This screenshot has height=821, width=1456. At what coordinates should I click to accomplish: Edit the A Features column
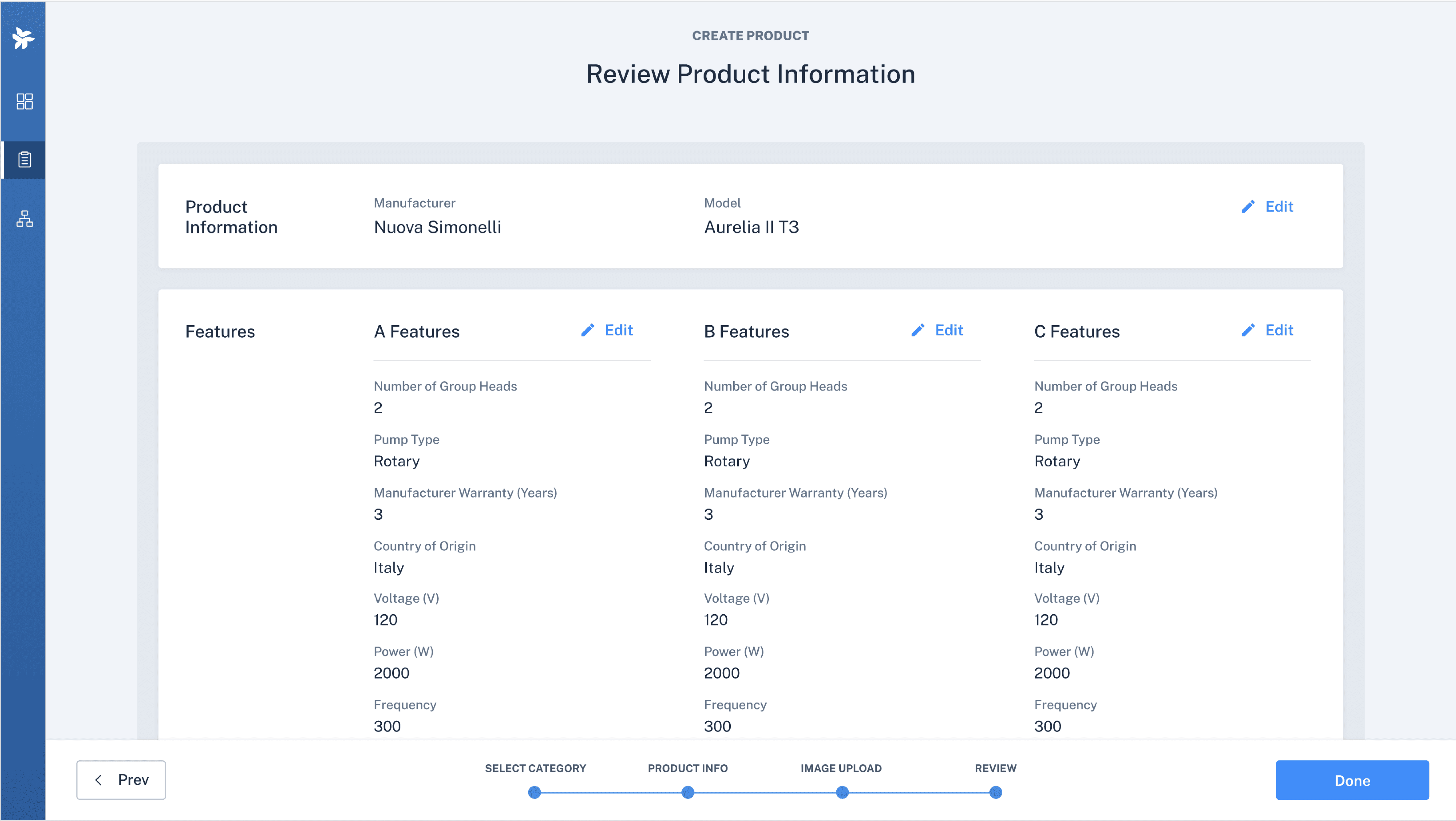(x=618, y=330)
